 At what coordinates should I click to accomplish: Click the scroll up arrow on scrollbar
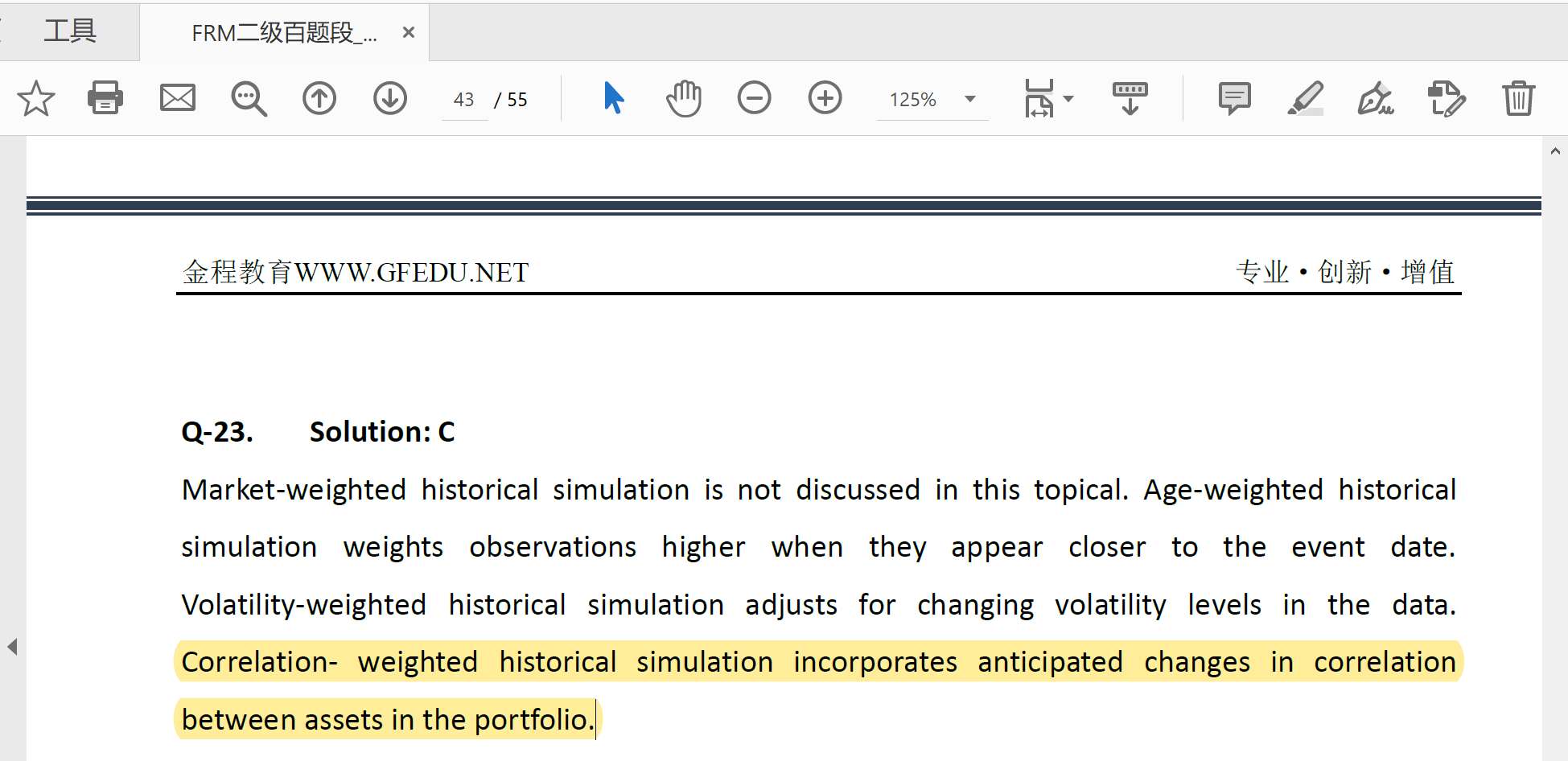(1555, 151)
